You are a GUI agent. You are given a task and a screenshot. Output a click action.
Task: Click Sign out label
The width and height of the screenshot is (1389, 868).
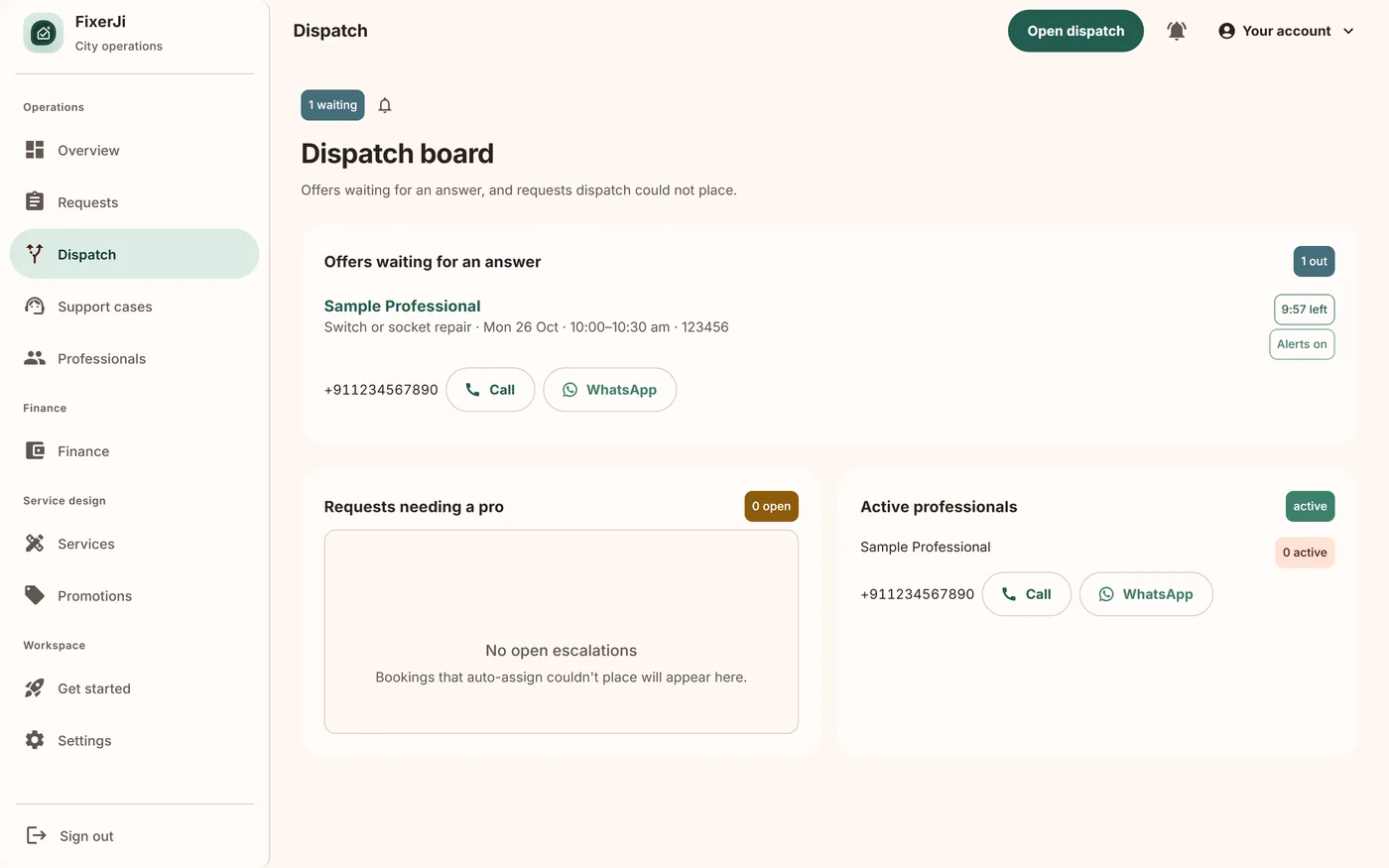pos(86,836)
